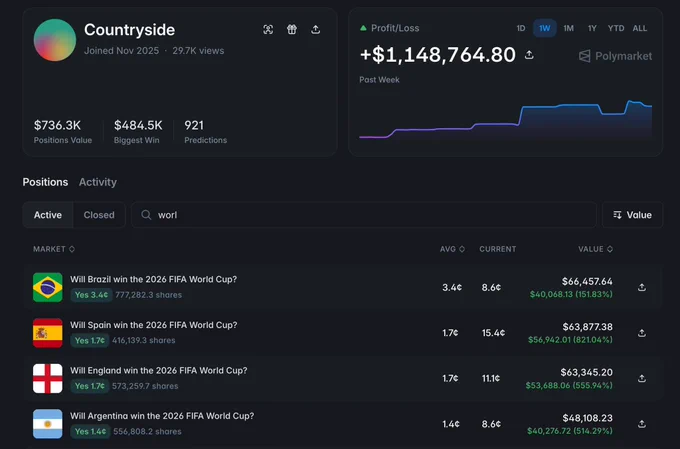Screen dimensions: 680x449
Task: Click the 'Past Week' label
Action: click(x=379, y=80)
